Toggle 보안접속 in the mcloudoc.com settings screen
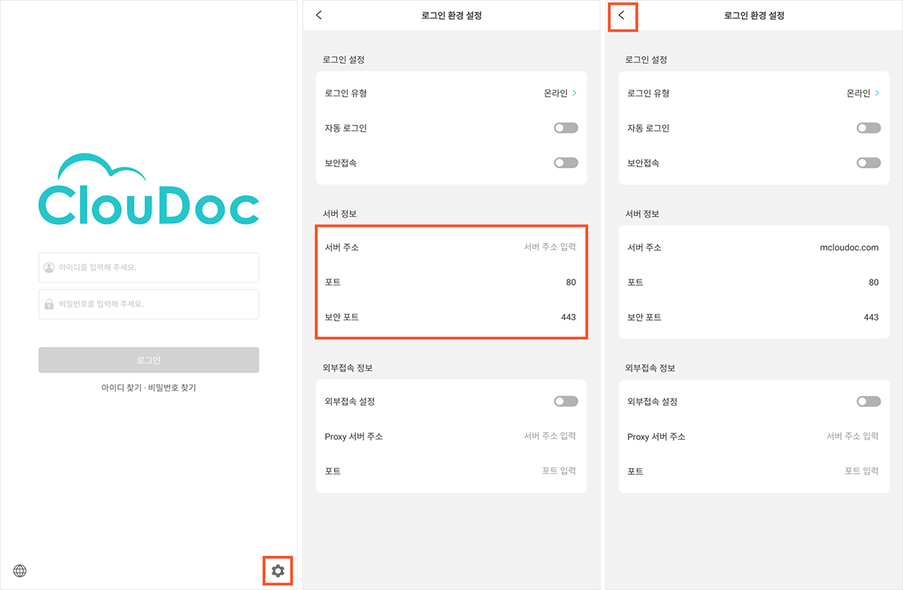This screenshot has width=903, height=590. (868, 163)
